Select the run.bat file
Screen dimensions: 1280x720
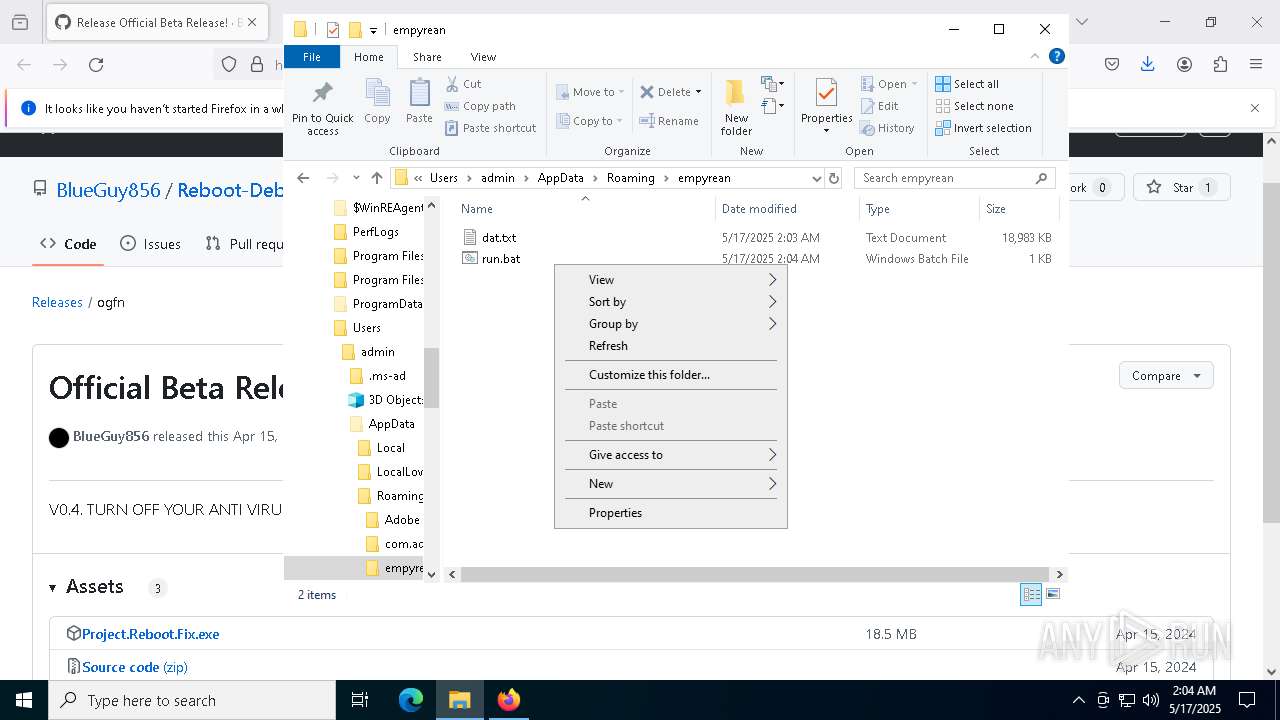[x=500, y=259]
